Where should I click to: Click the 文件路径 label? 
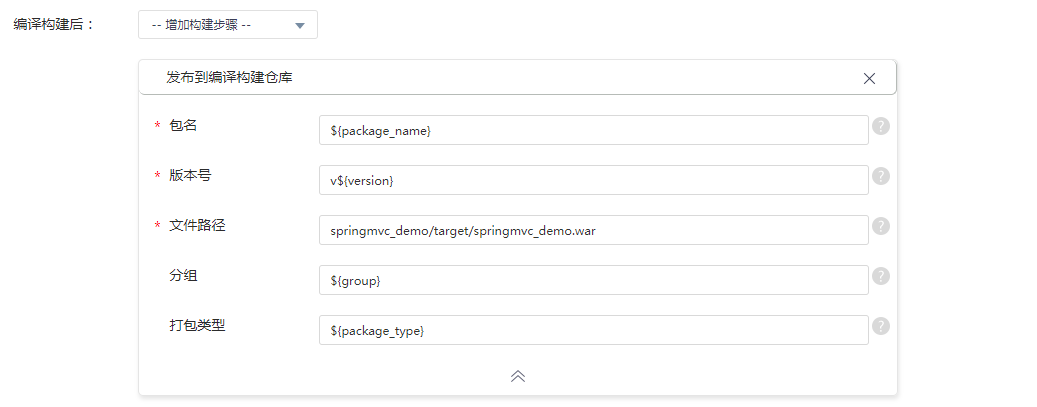click(197, 225)
